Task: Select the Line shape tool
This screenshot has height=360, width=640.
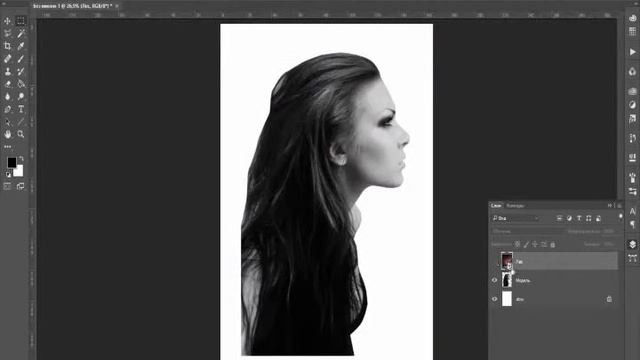Action: click(x=20, y=122)
